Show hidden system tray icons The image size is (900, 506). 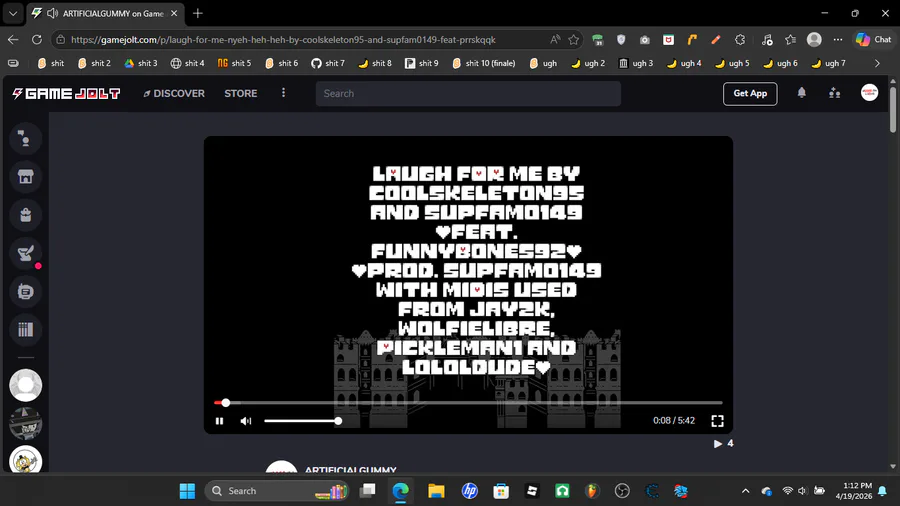point(745,491)
